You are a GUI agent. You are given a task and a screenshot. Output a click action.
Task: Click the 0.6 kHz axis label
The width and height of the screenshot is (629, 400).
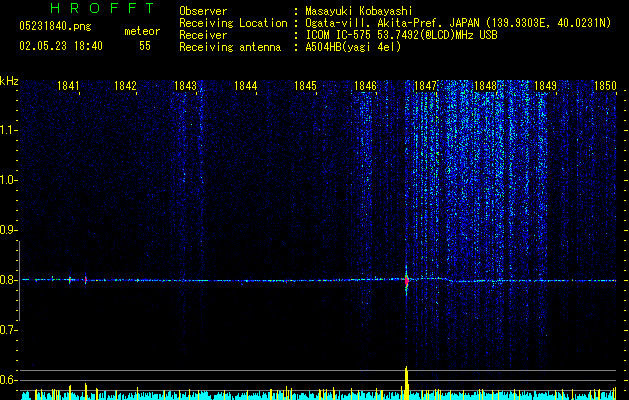point(7,380)
